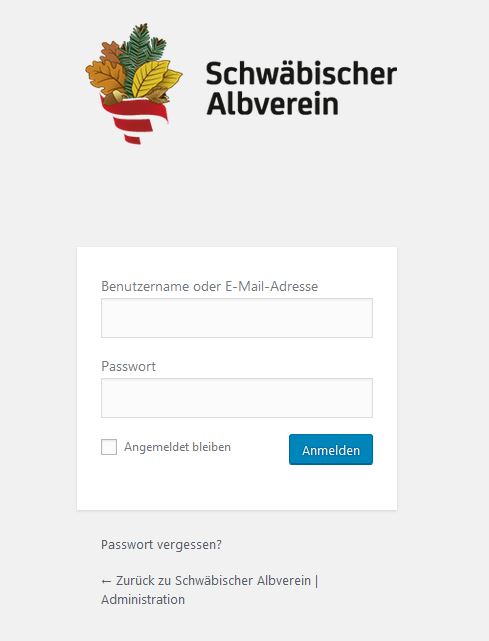The image size is (489, 641).
Task: Click the left arrow before 'Zurück zu'
Action: [106, 581]
